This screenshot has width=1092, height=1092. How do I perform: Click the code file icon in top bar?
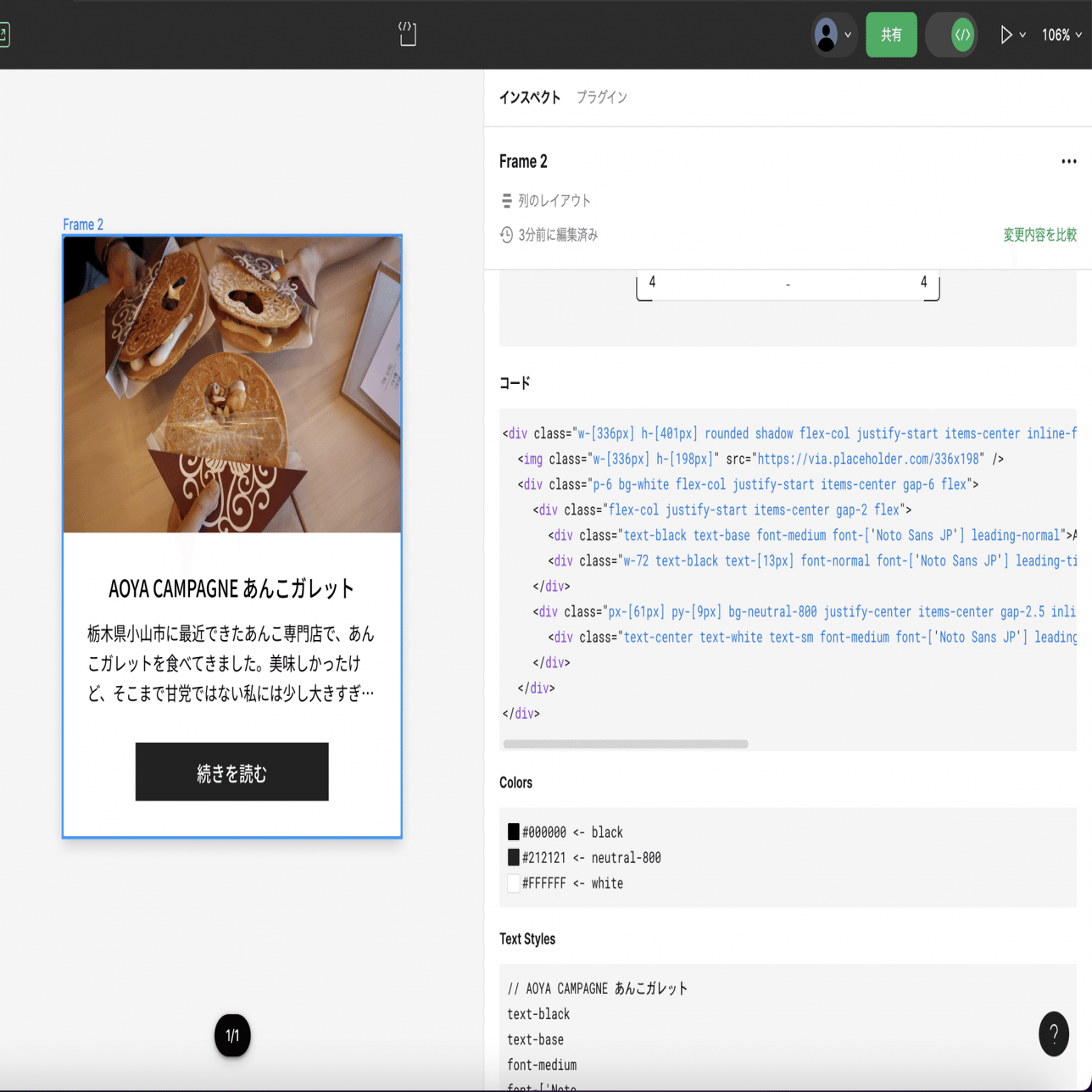coord(407,34)
